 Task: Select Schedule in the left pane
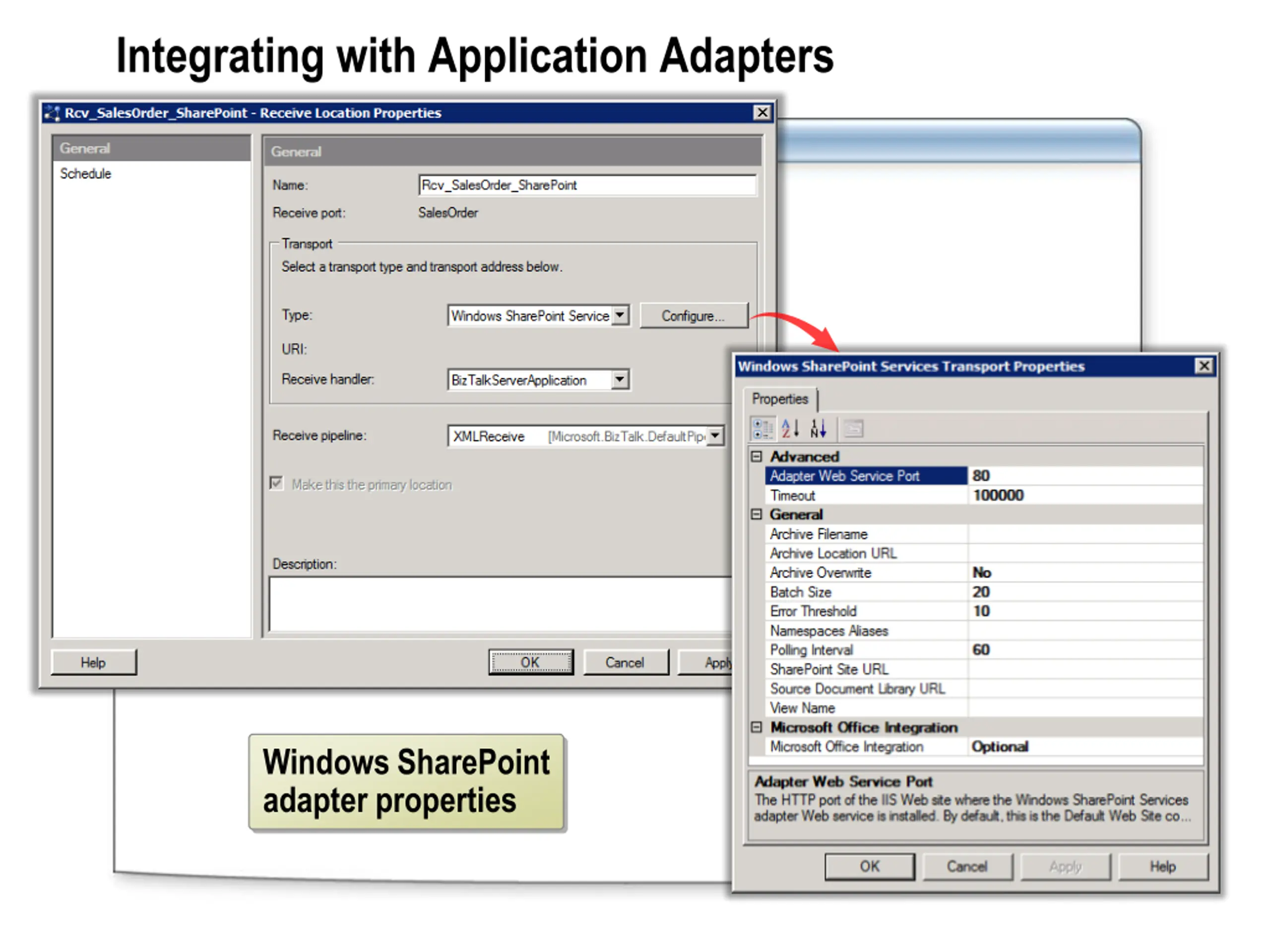(x=85, y=174)
